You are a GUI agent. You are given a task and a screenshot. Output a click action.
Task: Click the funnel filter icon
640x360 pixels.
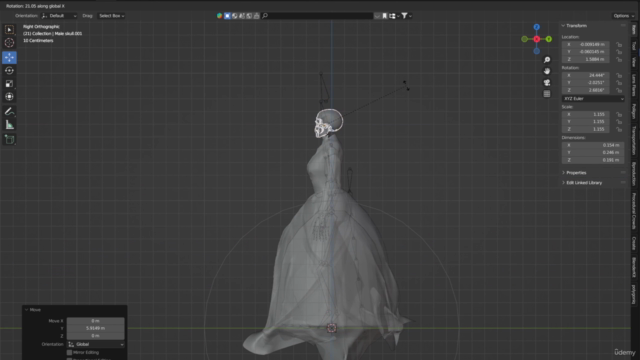tap(404, 16)
